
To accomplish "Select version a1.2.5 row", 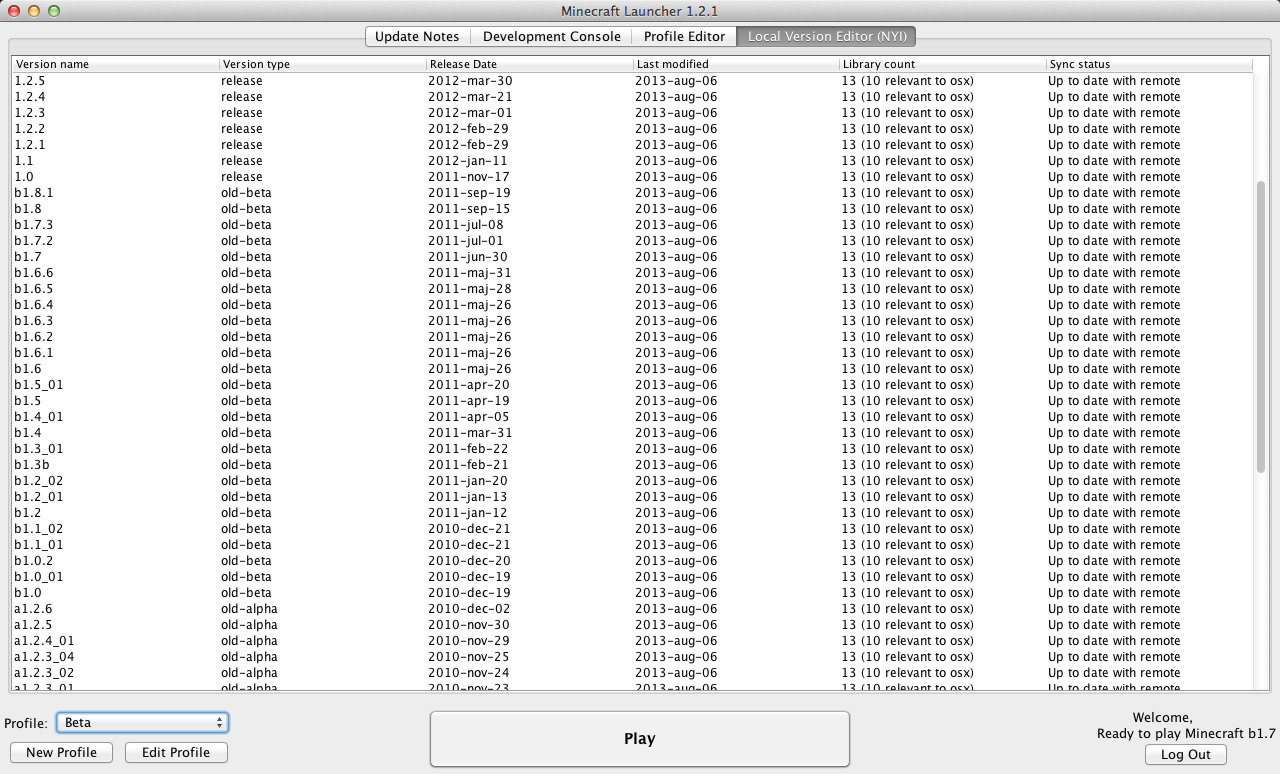I will click(633, 625).
